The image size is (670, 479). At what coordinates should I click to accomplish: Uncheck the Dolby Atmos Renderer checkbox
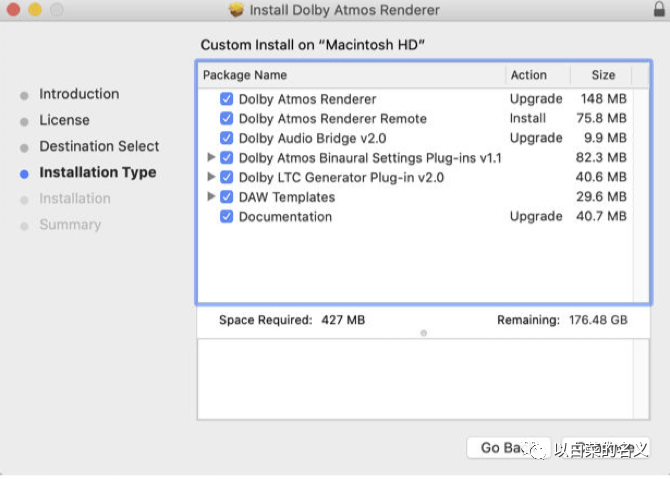coord(226,99)
